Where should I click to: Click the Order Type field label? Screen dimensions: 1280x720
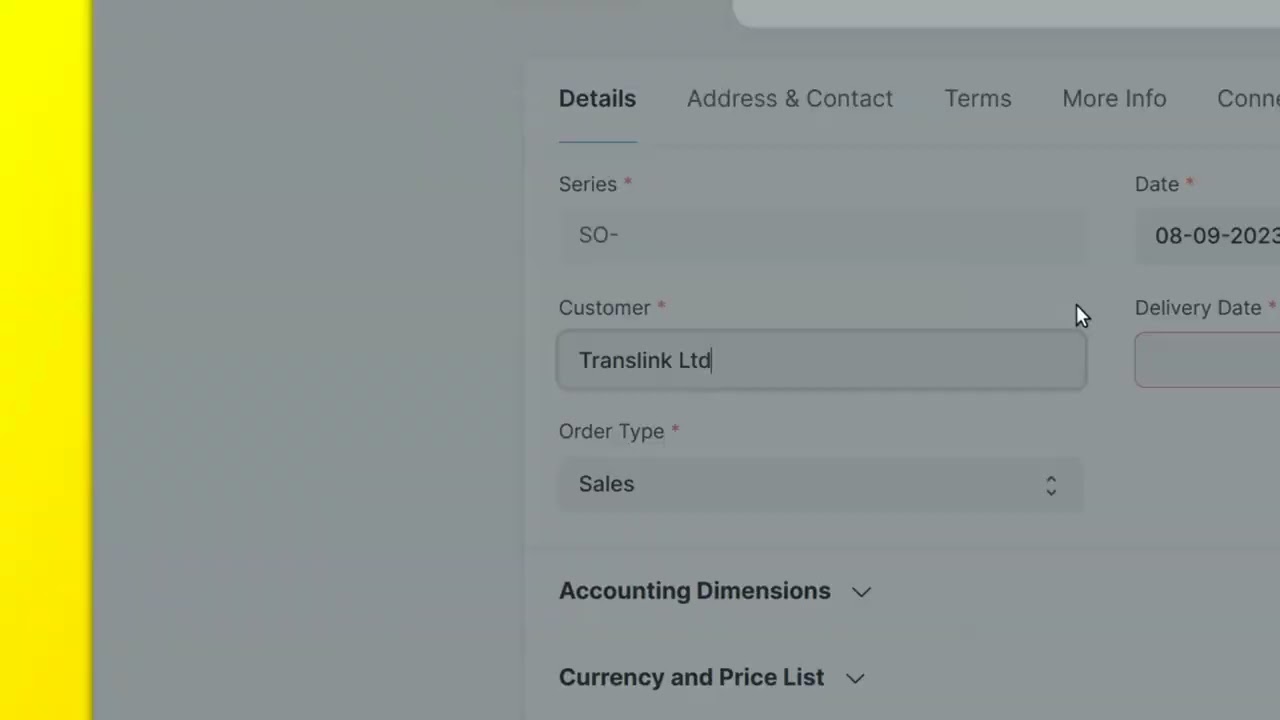pos(611,431)
